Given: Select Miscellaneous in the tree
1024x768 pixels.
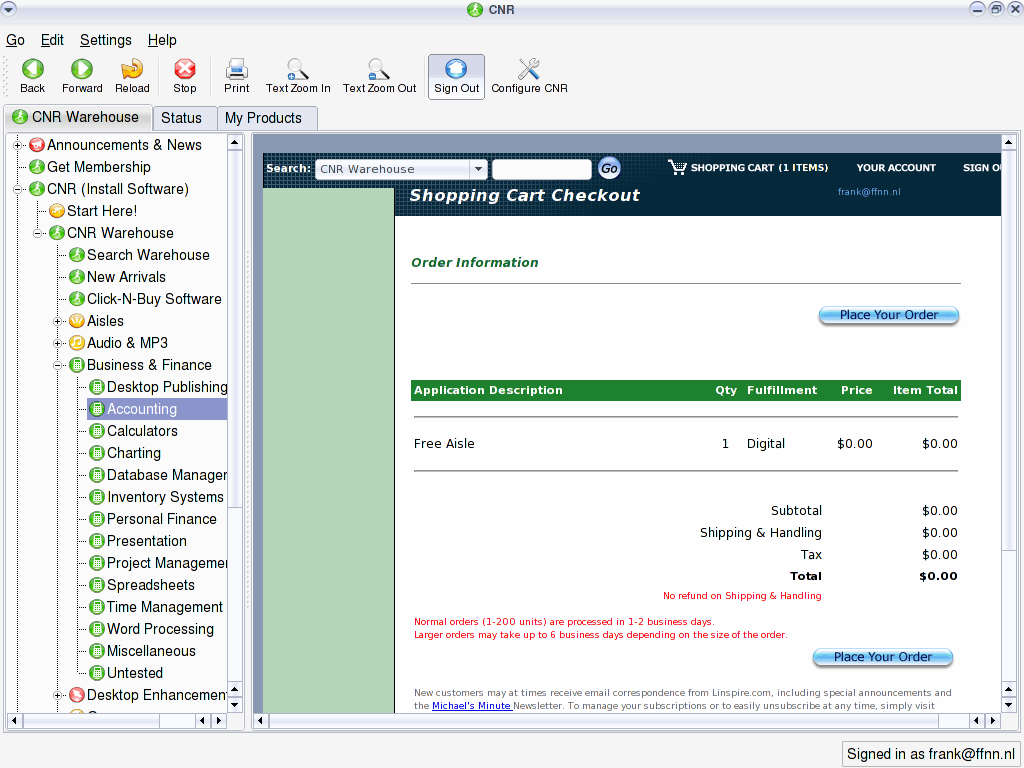Looking at the screenshot, I should [152, 651].
